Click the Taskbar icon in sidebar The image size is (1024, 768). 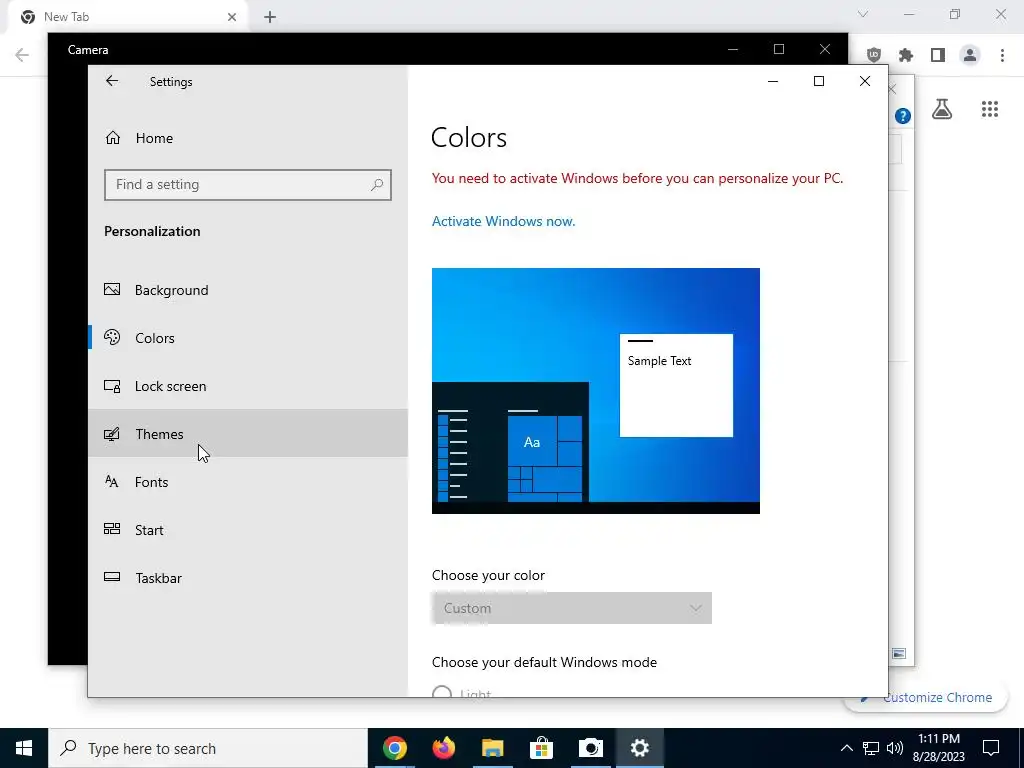pyautogui.click(x=112, y=577)
